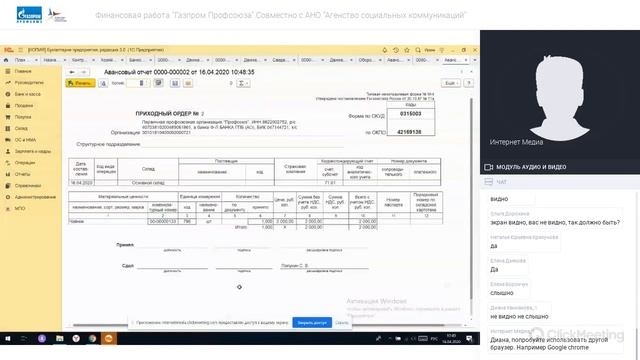Click the yellow Печать button
This screenshot has width=640, height=360.
[80, 83]
